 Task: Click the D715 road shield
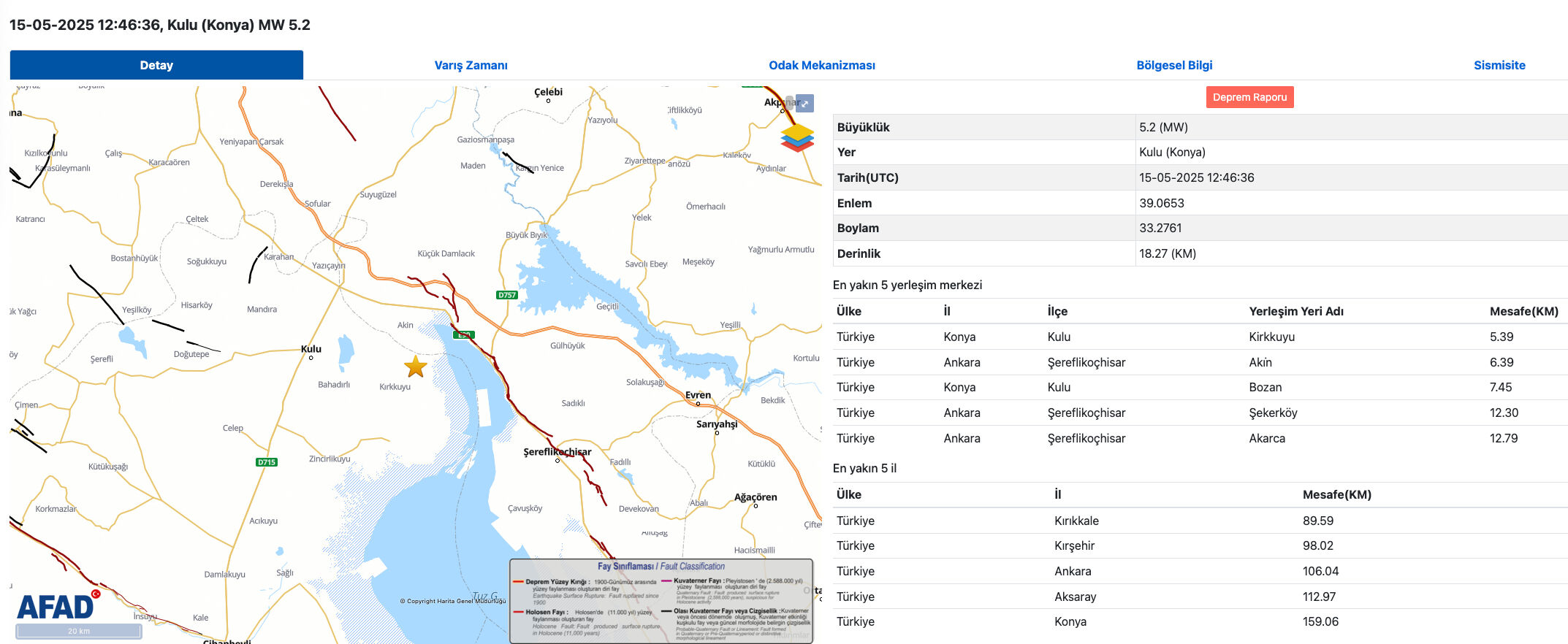267,462
